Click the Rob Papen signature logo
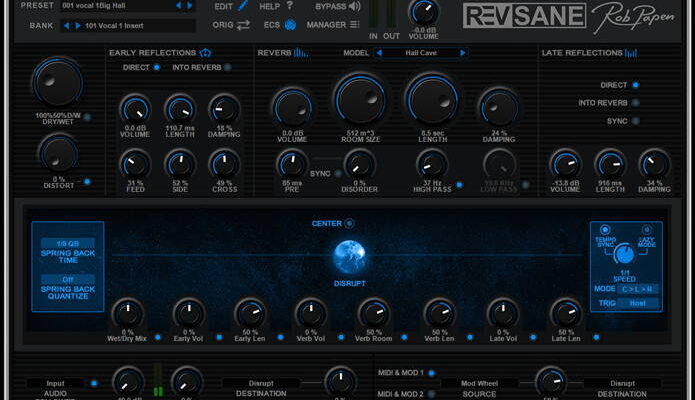 [634, 15]
